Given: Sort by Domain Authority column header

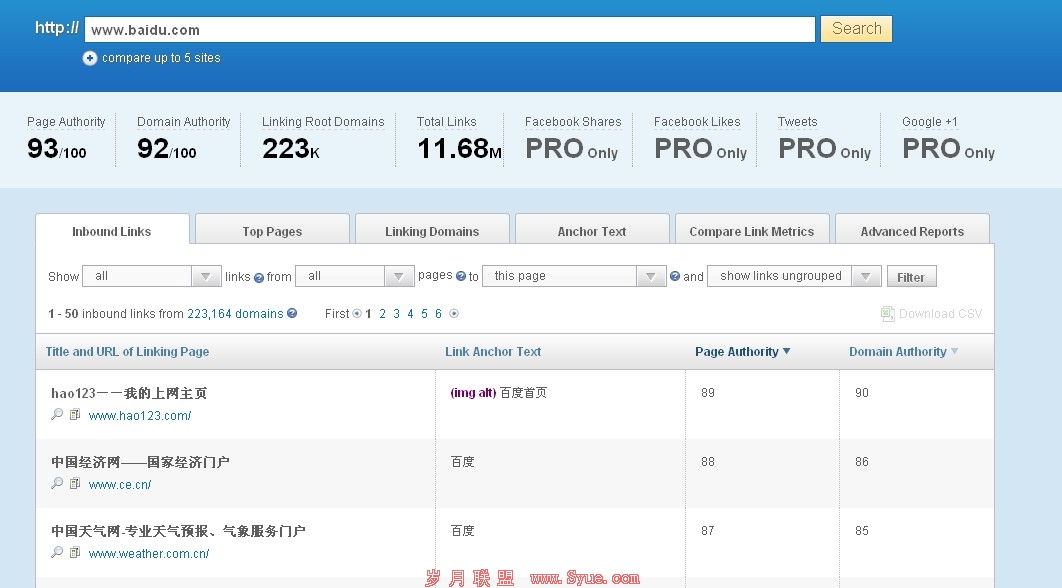Looking at the screenshot, I should click(x=897, y=352).
